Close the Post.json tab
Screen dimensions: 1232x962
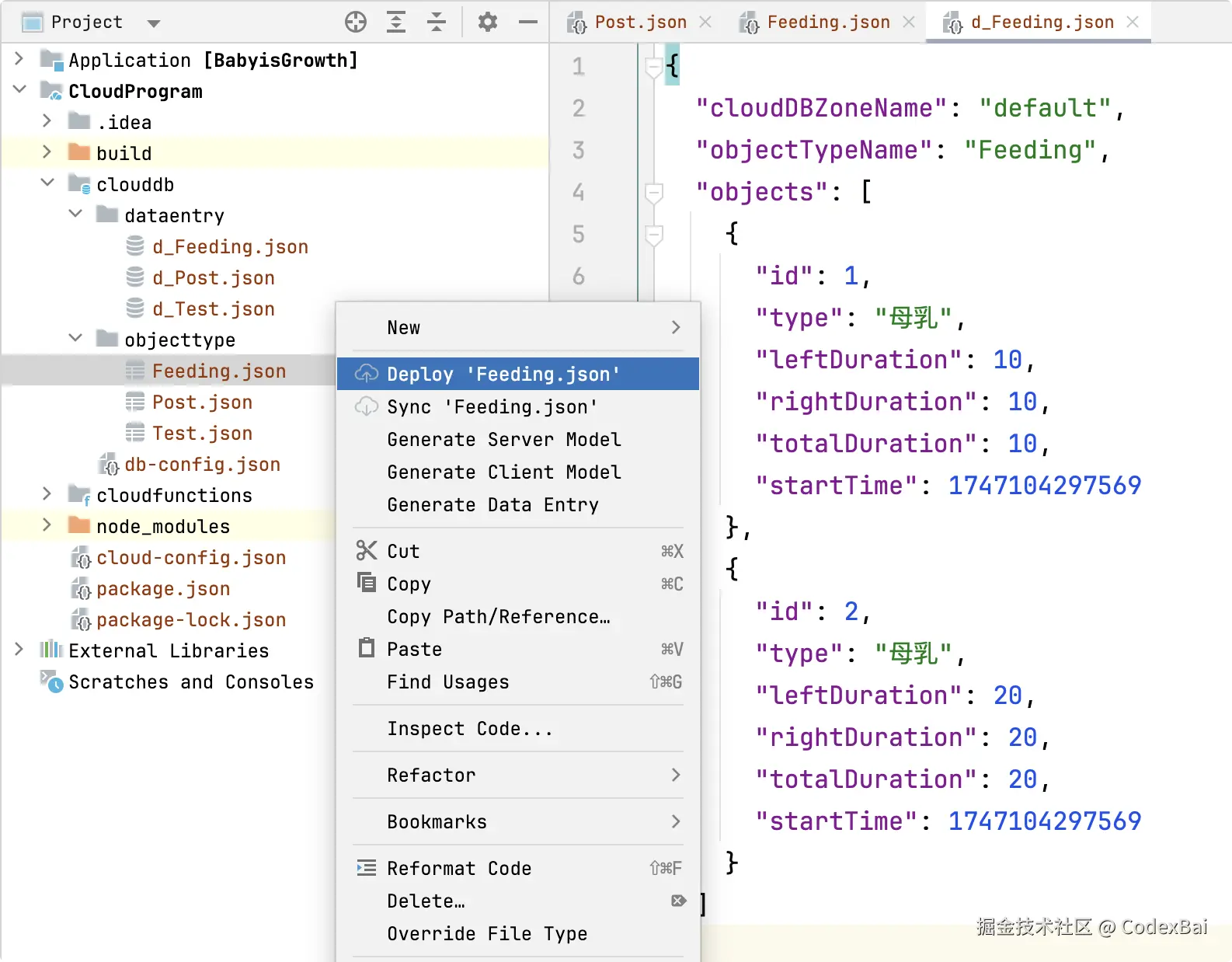[x=705, y=22]
